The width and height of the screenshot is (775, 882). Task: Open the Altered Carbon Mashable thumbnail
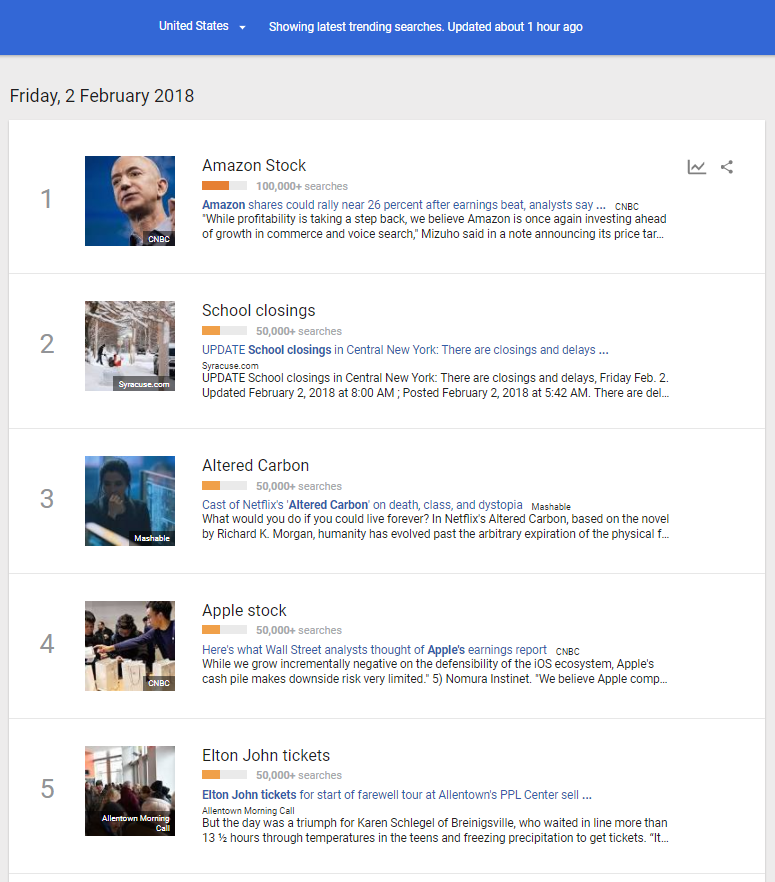[130, 501]
